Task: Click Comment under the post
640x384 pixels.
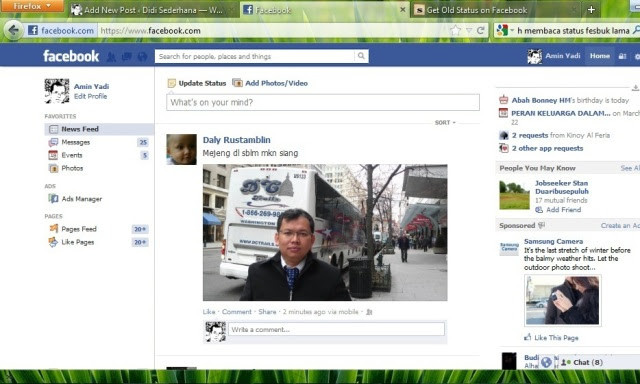Action: (237, 312)
